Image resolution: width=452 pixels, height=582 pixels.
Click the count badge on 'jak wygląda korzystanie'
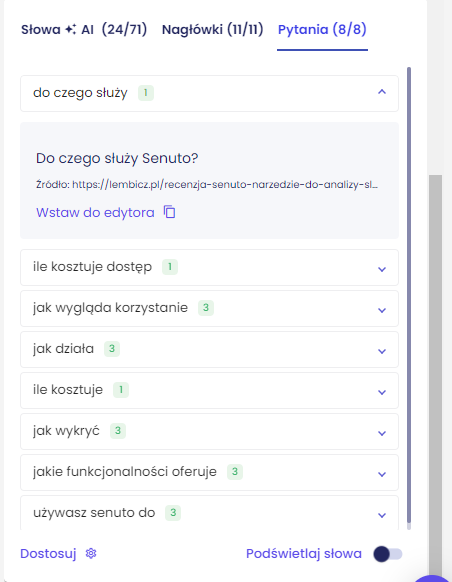[206, 308]
